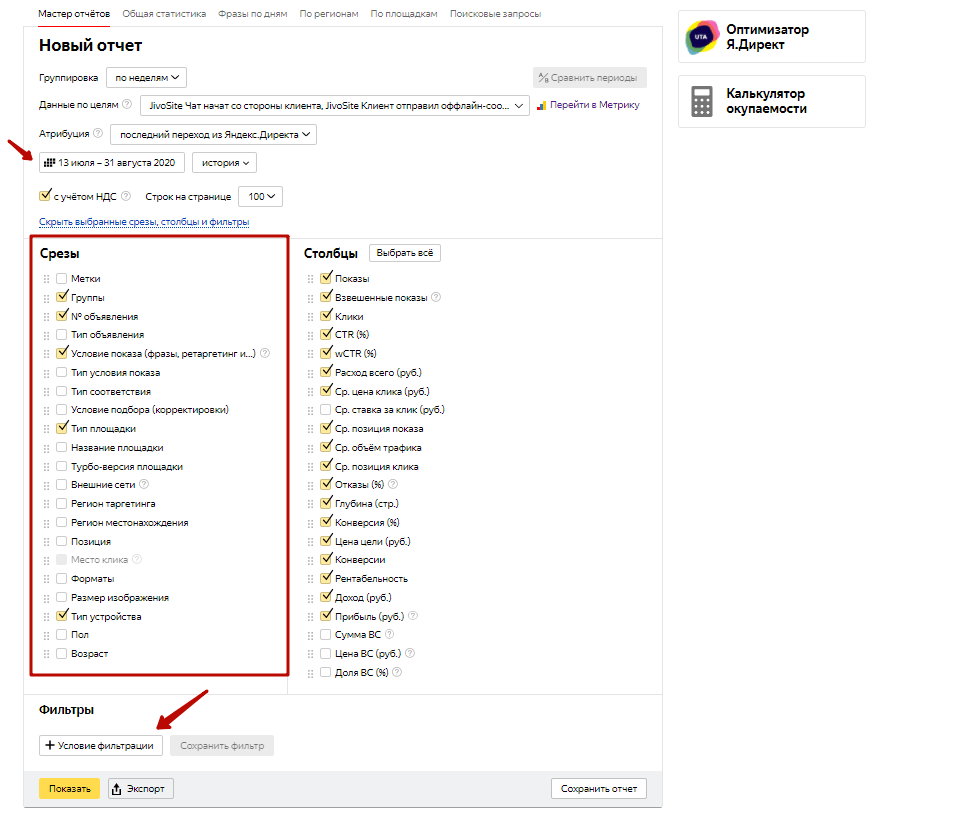This screenshot has width=964, height=814.
Task: Enable the Метки slice checkbox
Action: [x=61, y=279]
